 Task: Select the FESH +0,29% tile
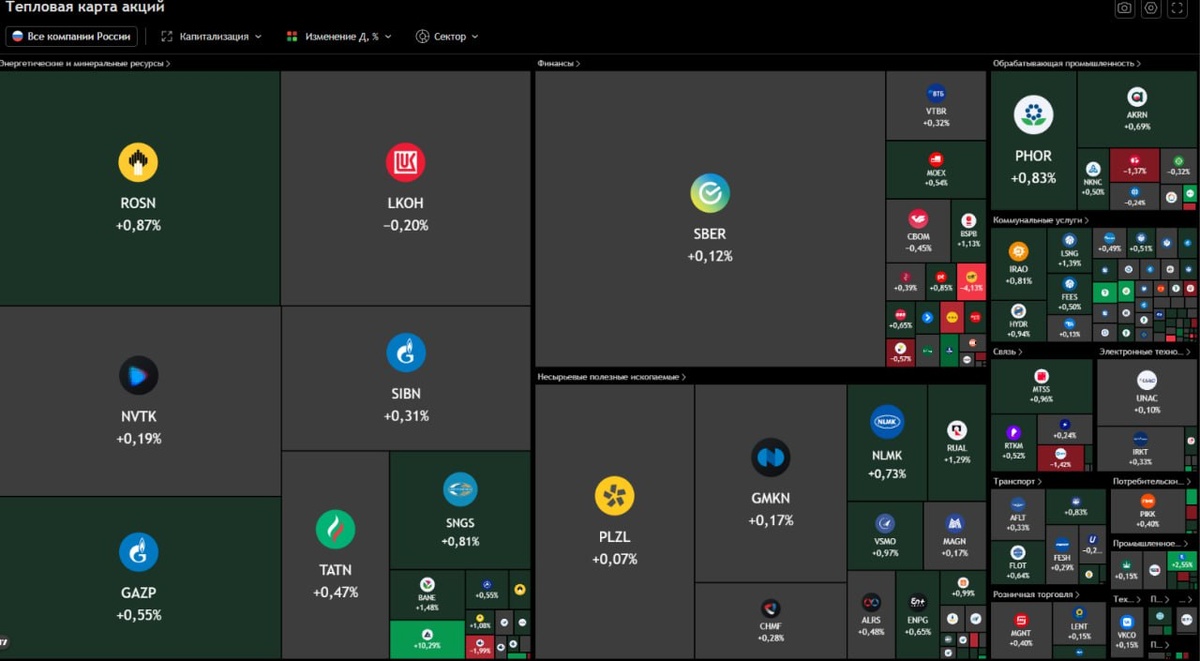(x=1062, y=556)
